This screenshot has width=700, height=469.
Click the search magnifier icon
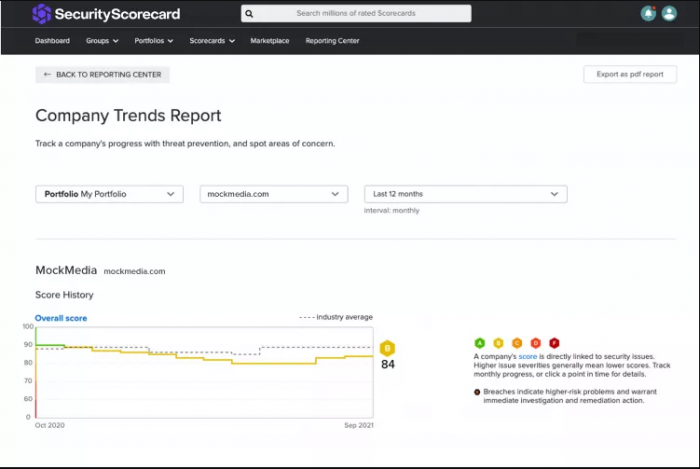pos(249,13)
